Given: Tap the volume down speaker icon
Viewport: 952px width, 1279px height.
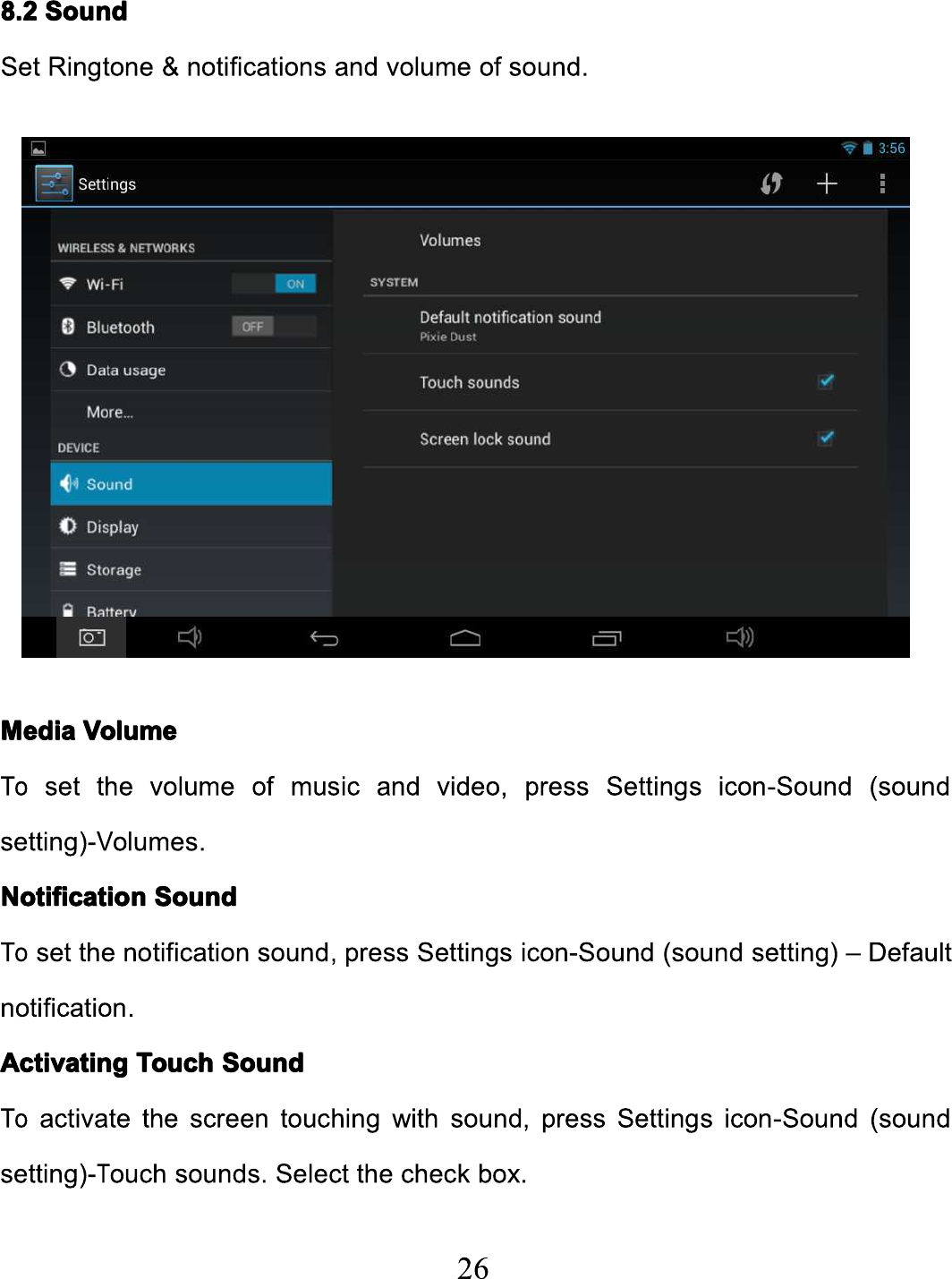Looking at the screenshot, I should (190, 637).
